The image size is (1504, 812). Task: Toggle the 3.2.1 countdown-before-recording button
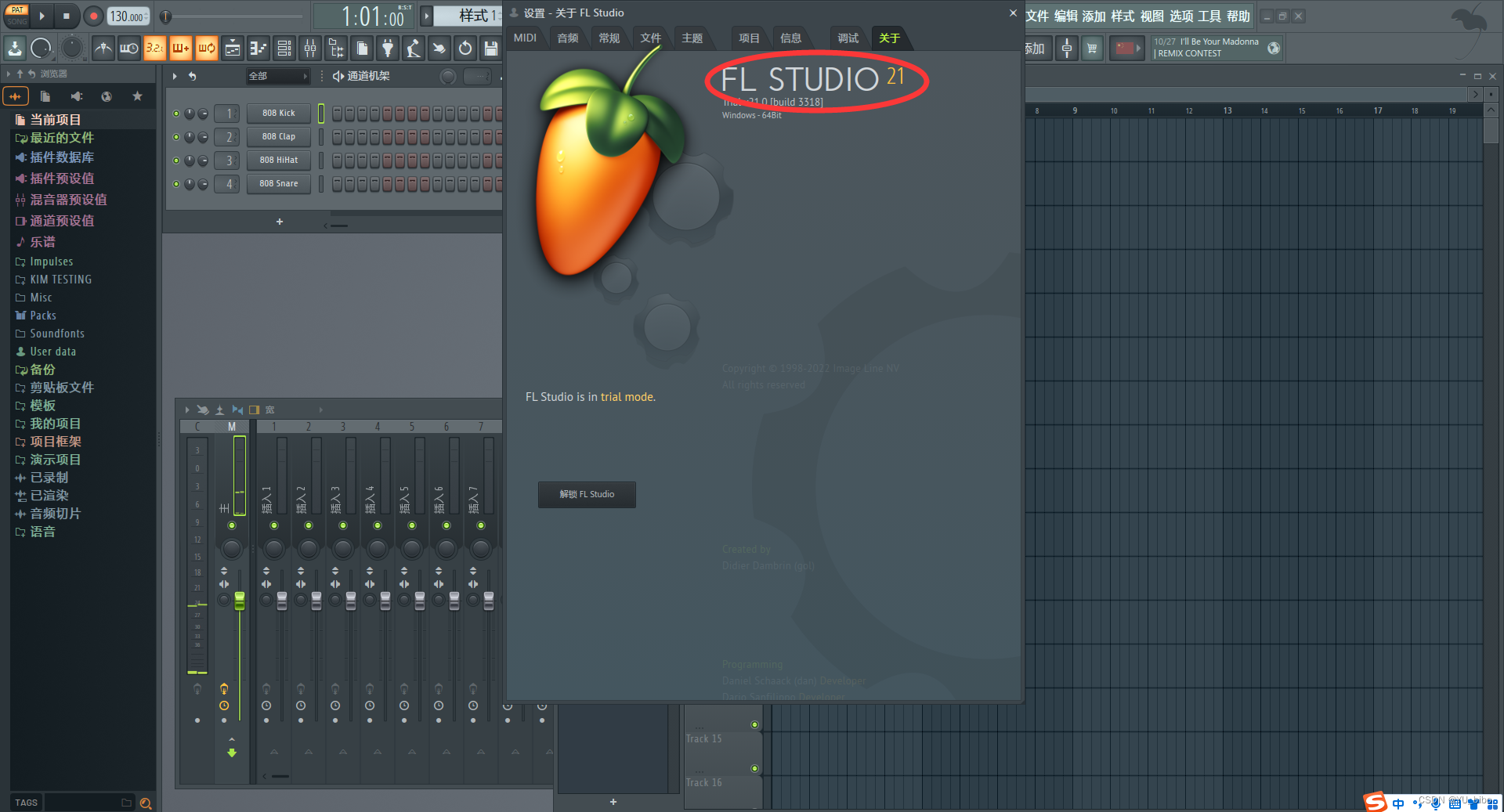click(154, 49)
